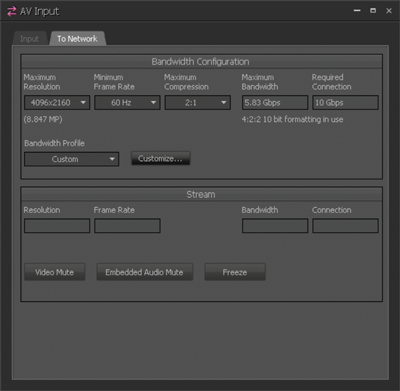Close the AV Input window
Image resolution: width=400 pixels, height=391 pixels.
(389, 11)
